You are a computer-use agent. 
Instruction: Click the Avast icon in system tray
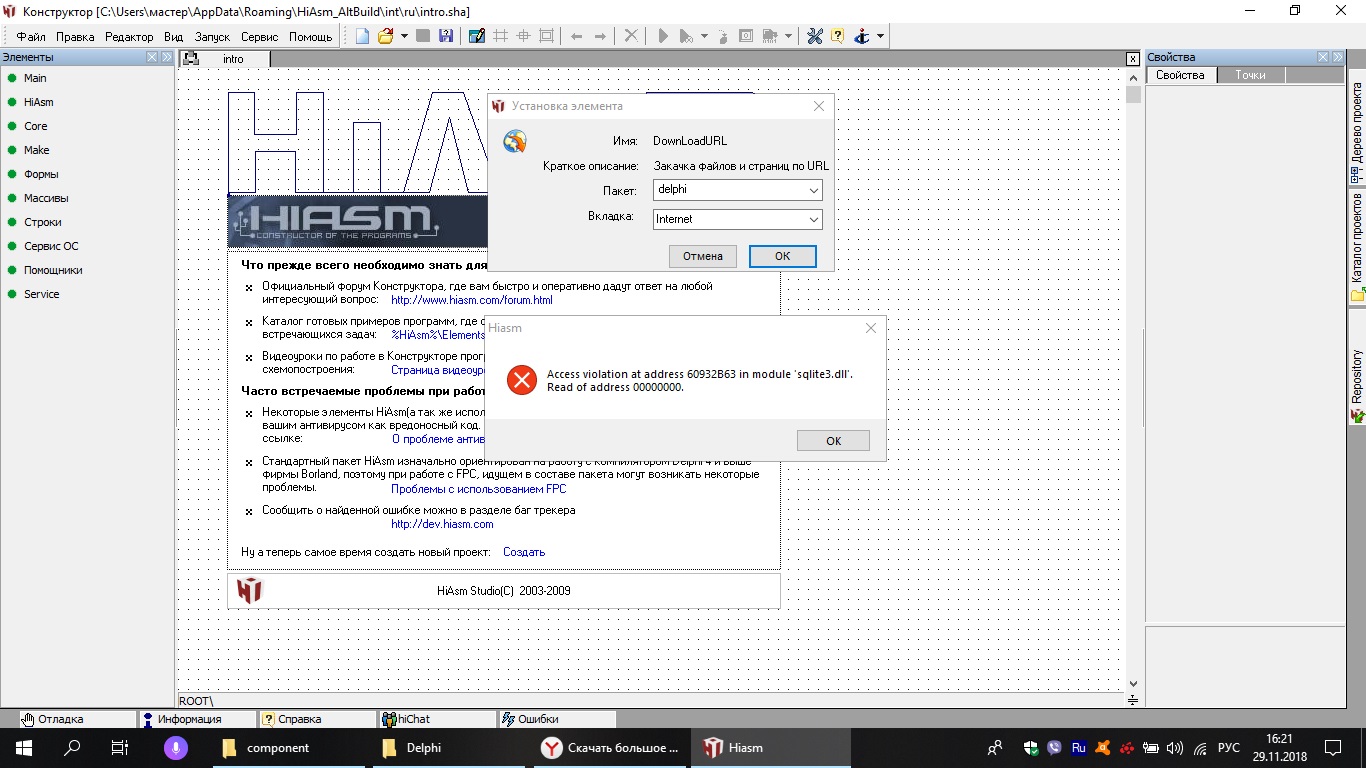pyautogui.click(x=1102, y=748)
